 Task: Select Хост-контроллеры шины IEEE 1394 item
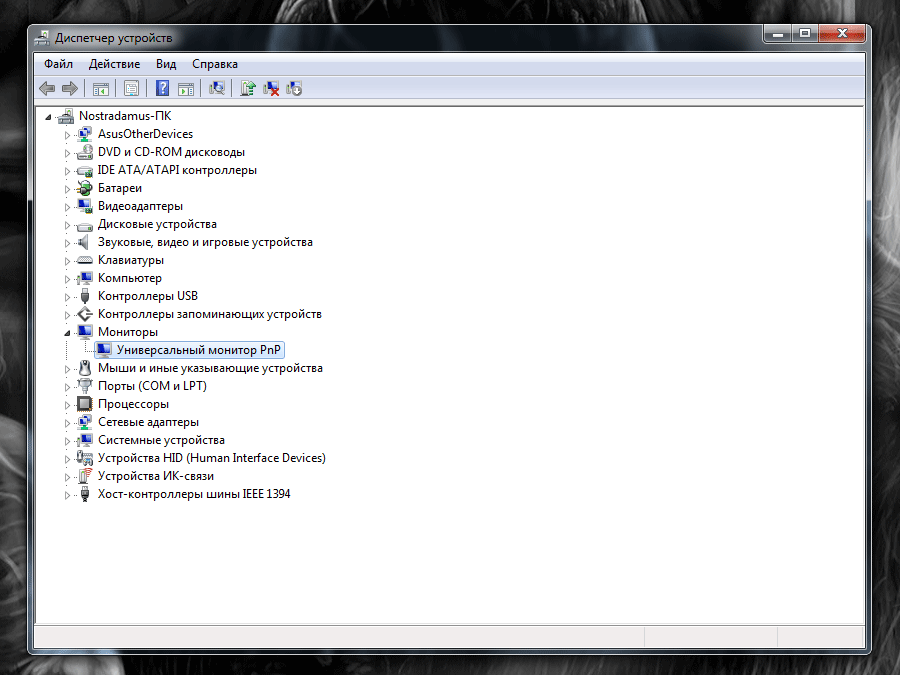click(194, 494)
